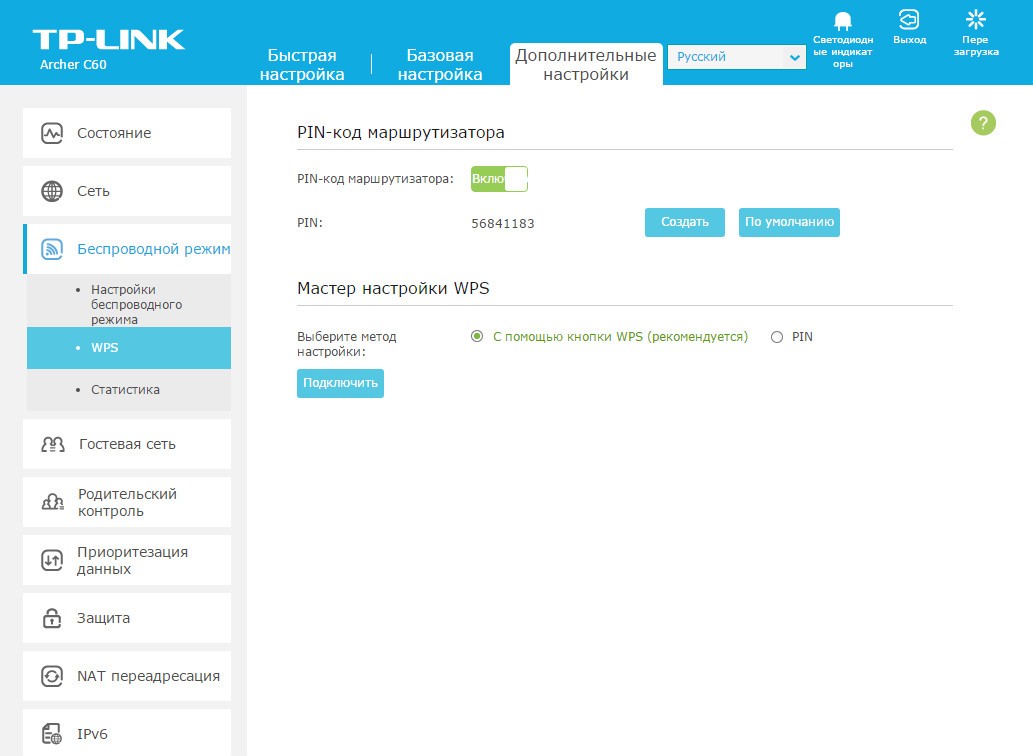Switch to the Базовая настройка tab
Image resolution: width=1033 pixels, height=756 pixels.
pyautogui.click(x=440, y=65)
